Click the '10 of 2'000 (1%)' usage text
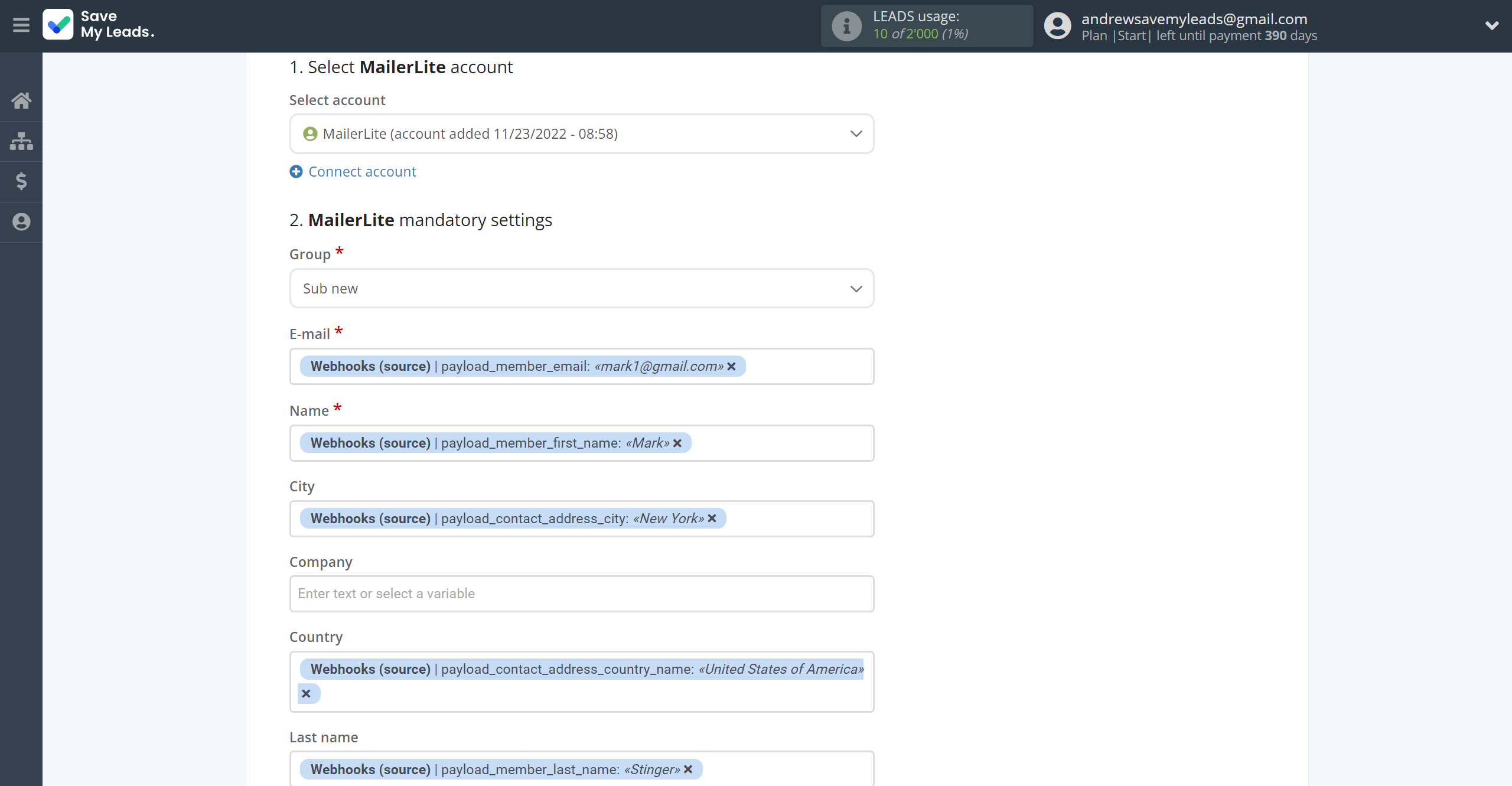Image resolution: width=1512 pixels, height=786 pixels. tap(920, 34)
